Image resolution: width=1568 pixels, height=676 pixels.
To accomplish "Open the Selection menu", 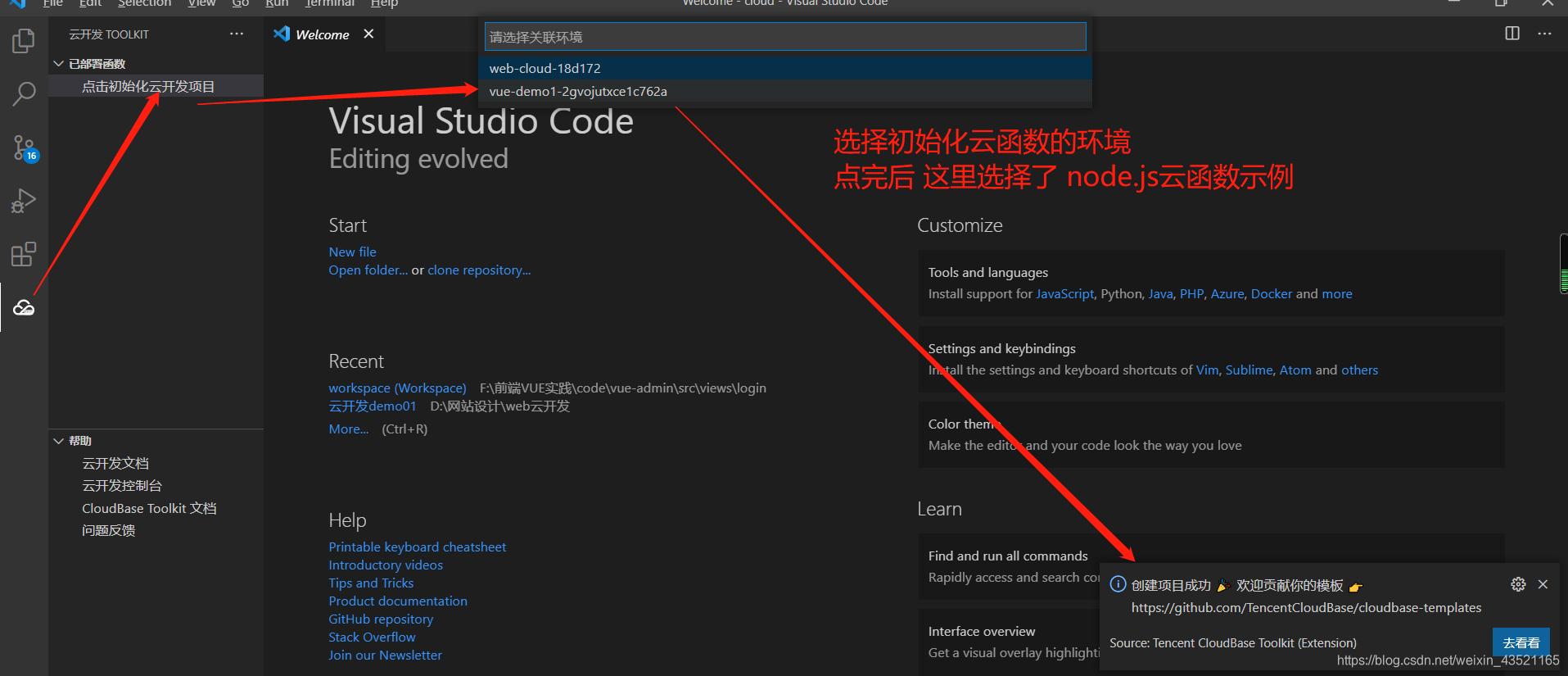I will (x=144, y=3).
